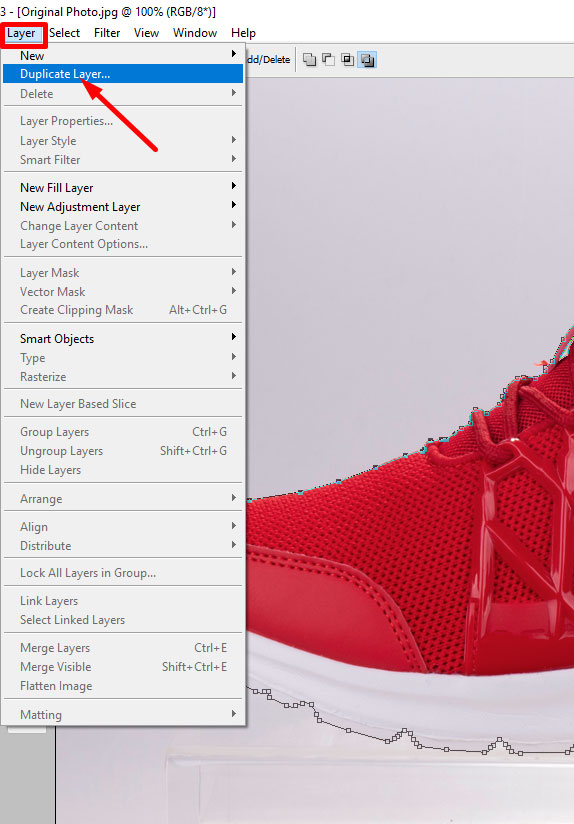The width and height of the screenshot is (574, 824).
Task: Expand the Vector Mask submenu
Action: (x=123, y=292)
